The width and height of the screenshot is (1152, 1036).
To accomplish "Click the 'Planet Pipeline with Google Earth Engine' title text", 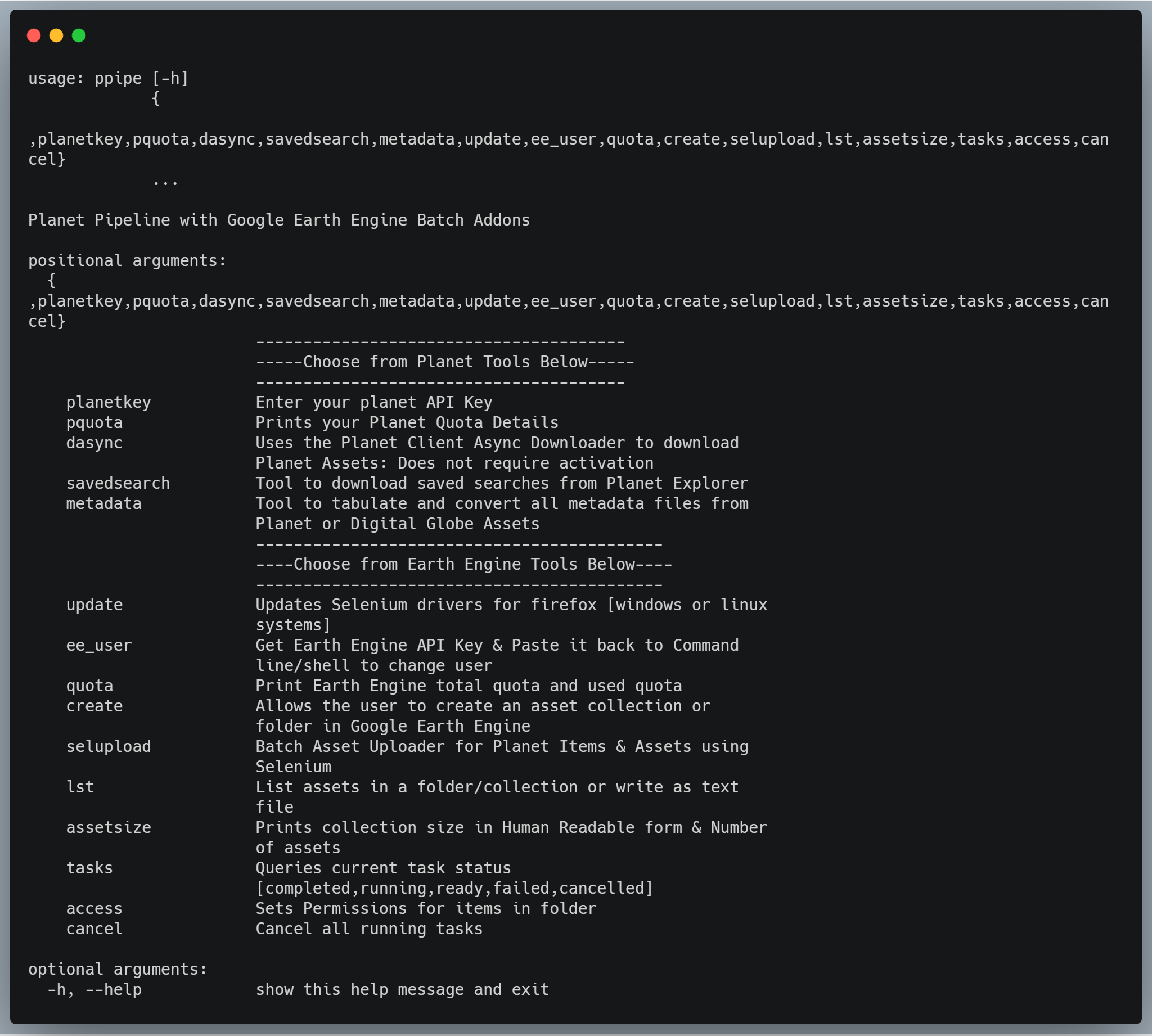I will pos(279,220).
